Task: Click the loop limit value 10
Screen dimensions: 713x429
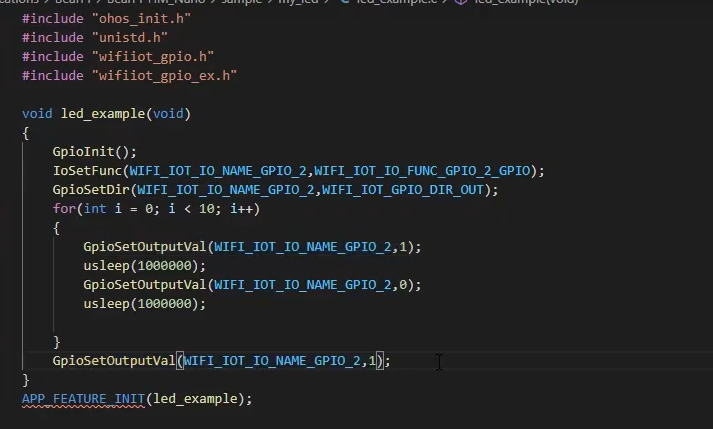Action: pyautogui.click(x=206, y=209)
